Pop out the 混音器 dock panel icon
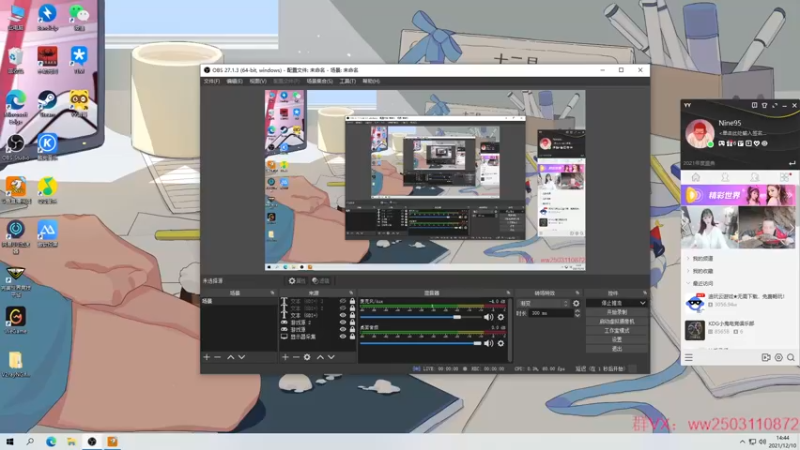Viewport: 800px width, 450px height. tap(508, 293)
